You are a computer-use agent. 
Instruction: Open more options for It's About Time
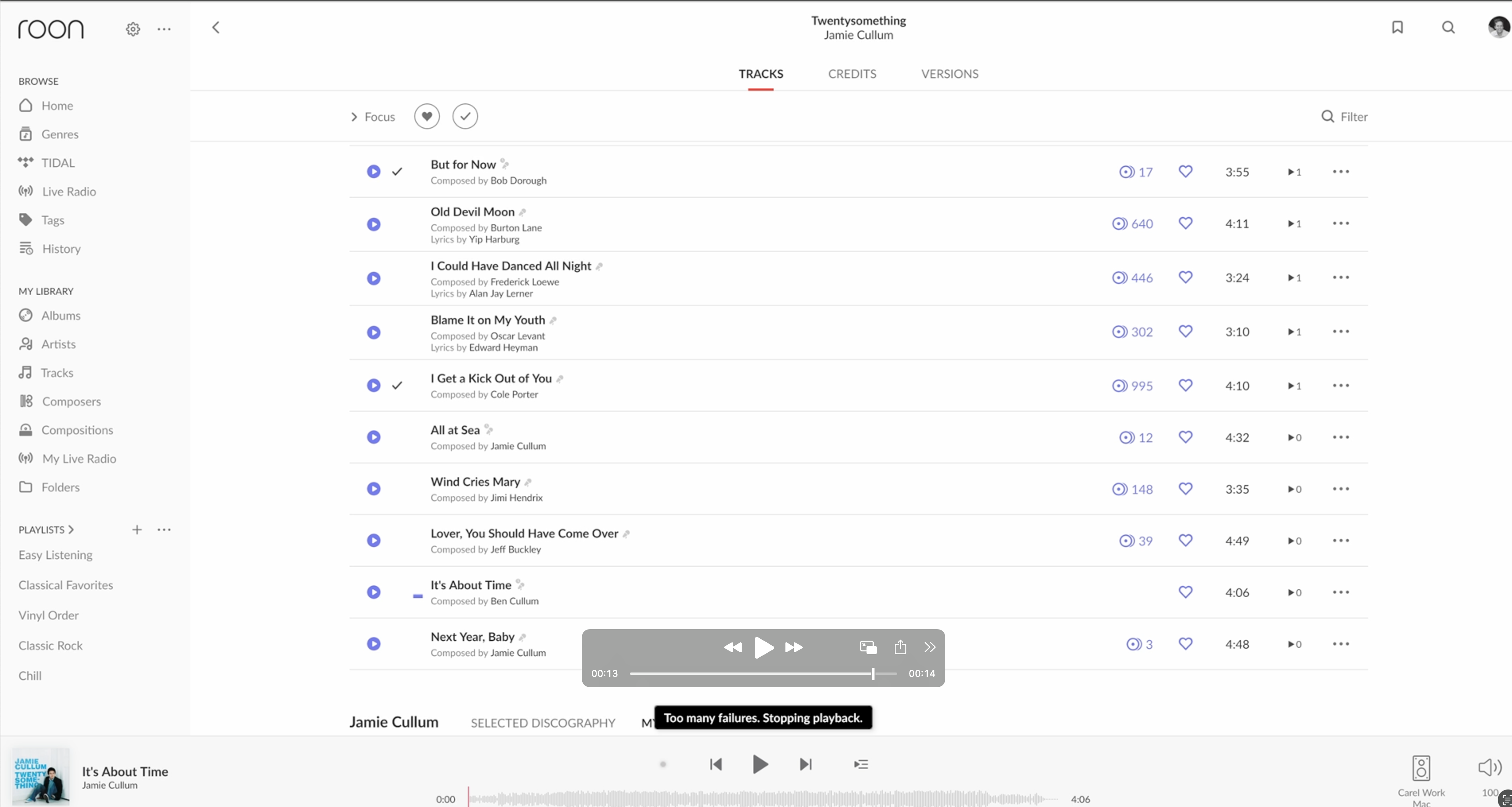tap(1341, 592)
